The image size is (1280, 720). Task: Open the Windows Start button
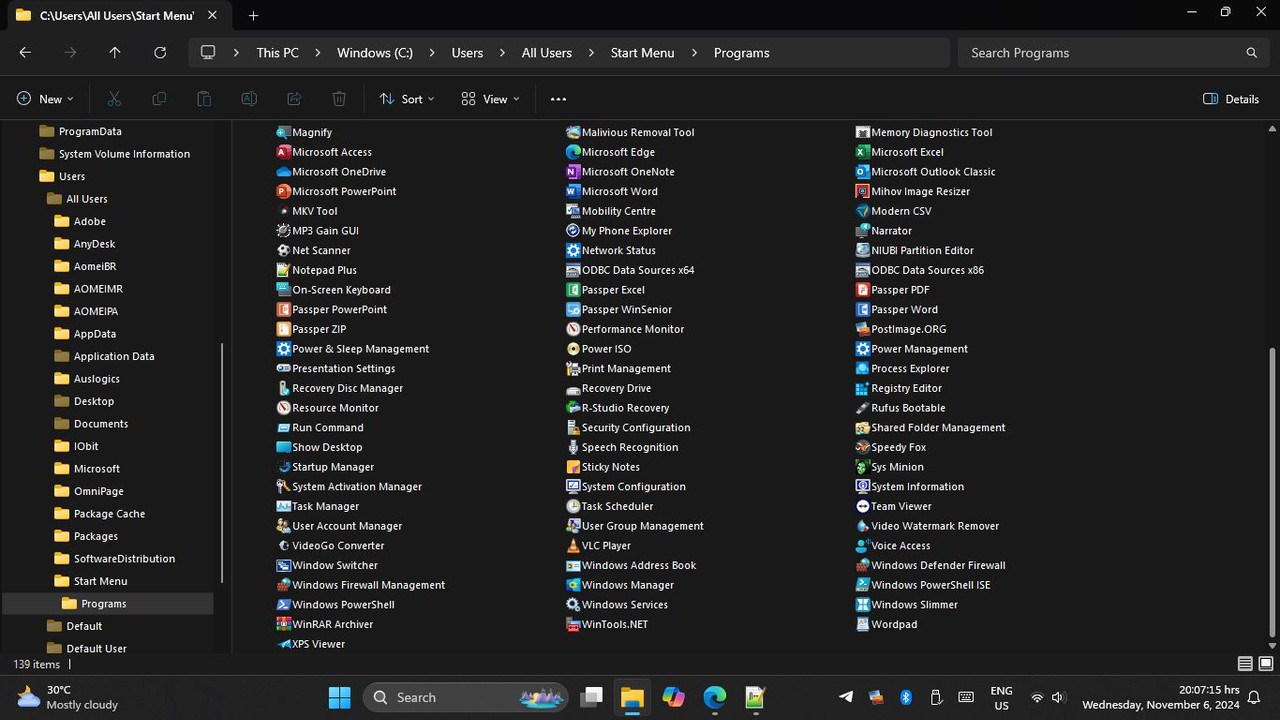[x=340, y=697]
